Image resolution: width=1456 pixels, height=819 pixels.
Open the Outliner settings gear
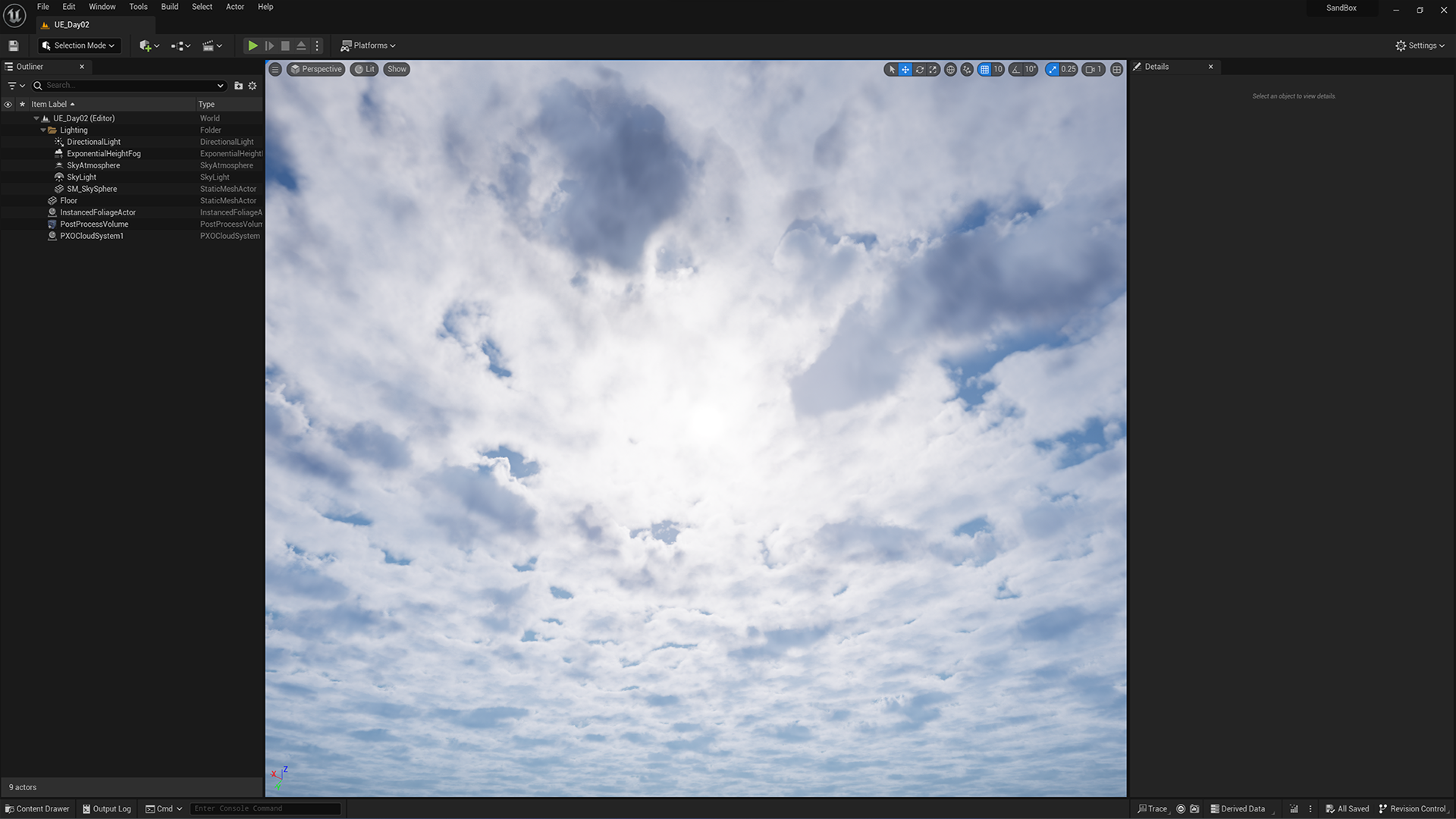click(253, 86)
